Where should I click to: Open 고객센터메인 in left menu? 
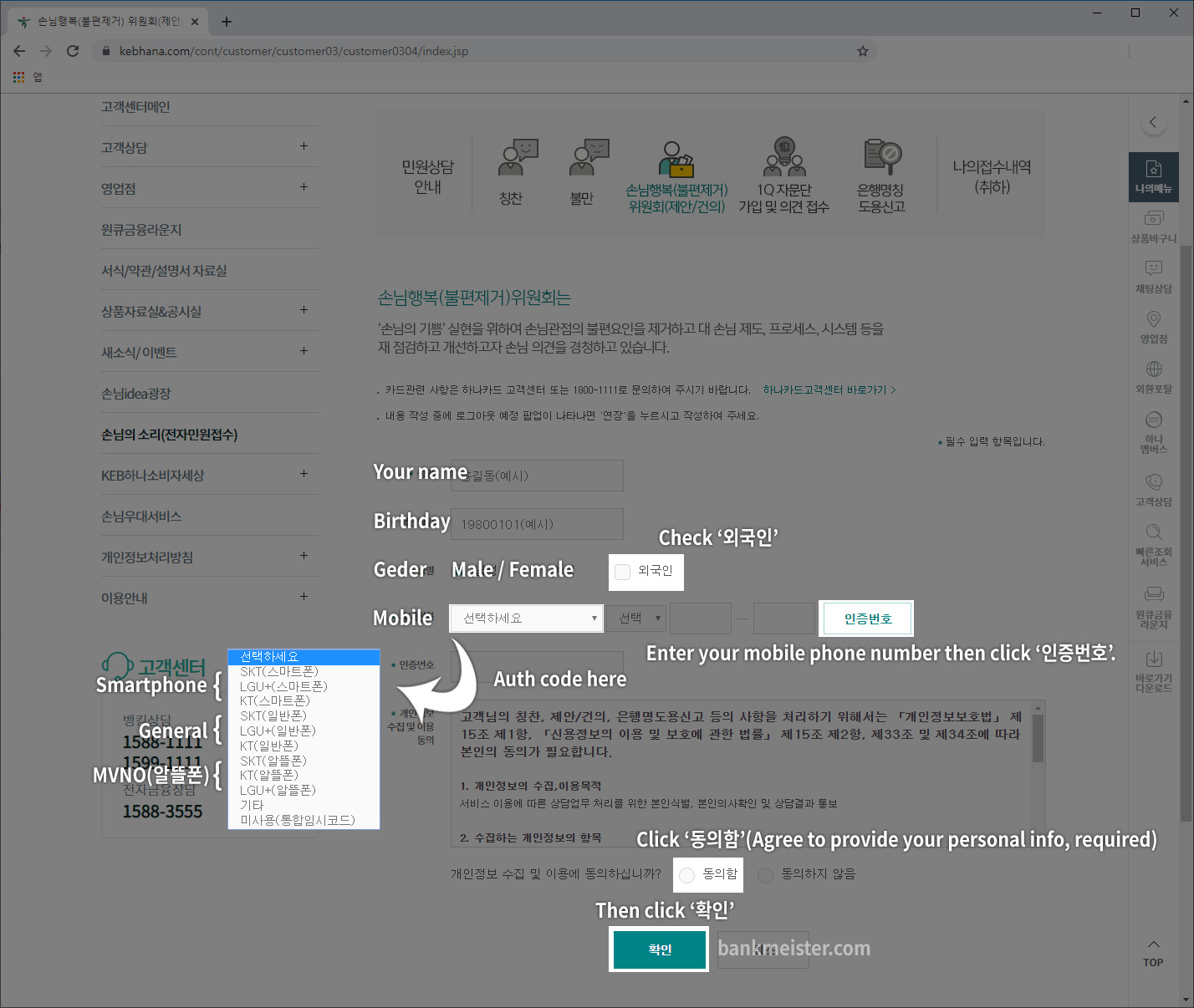(x=135, y=107)
